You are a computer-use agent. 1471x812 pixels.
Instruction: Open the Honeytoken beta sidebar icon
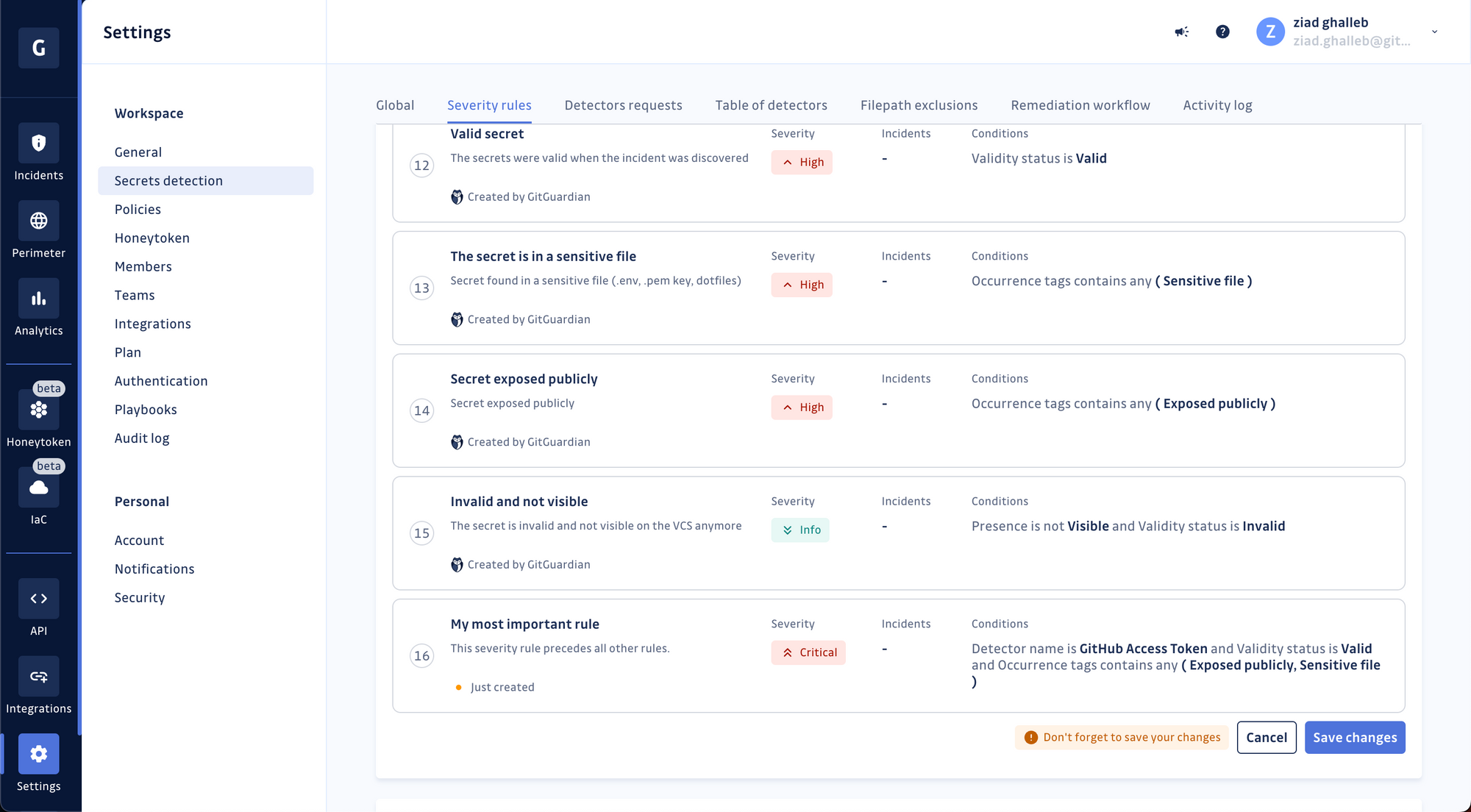tap(38, 410)
